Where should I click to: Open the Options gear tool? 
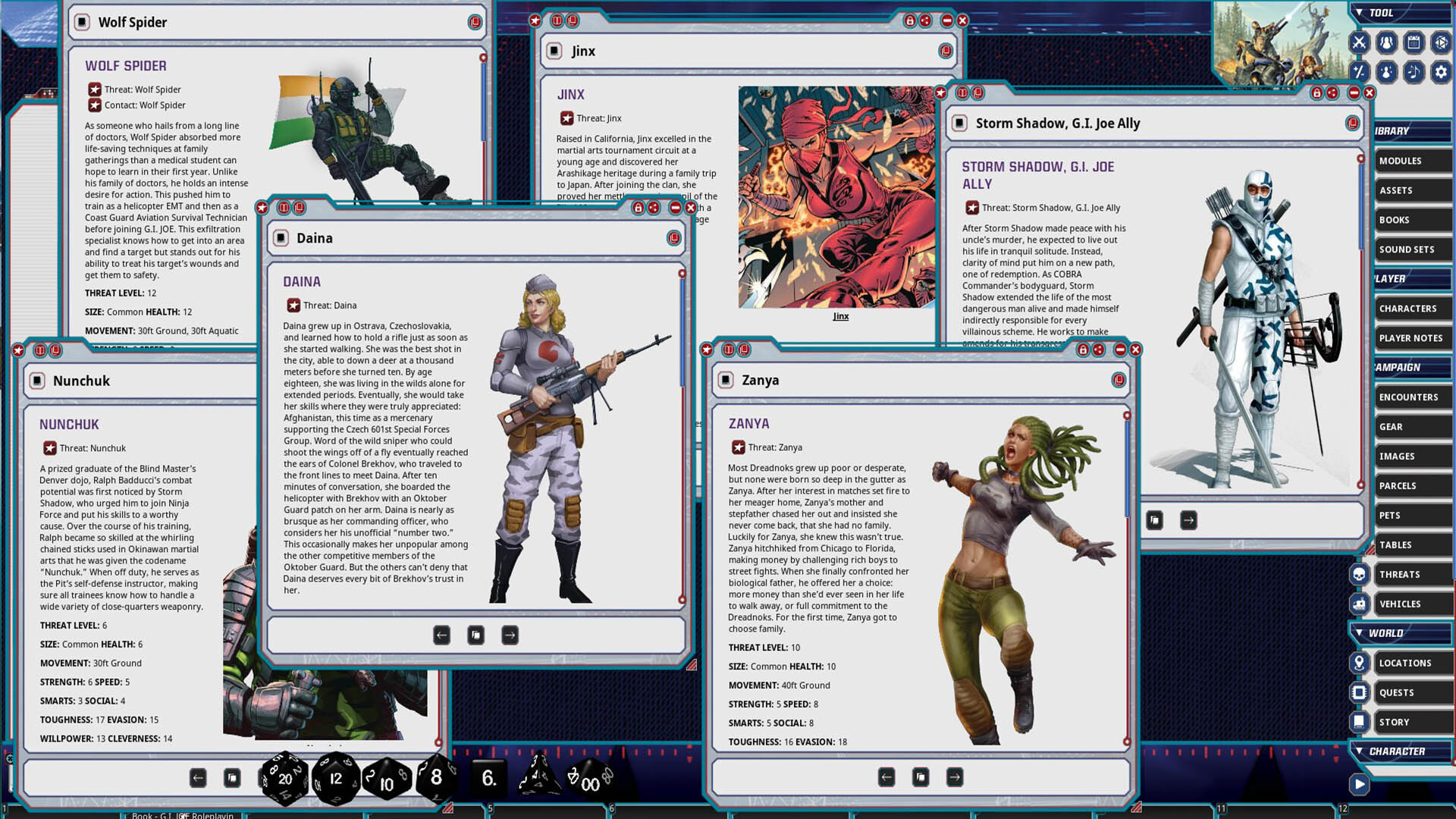pyautogui.click(x=1441, y=72)
